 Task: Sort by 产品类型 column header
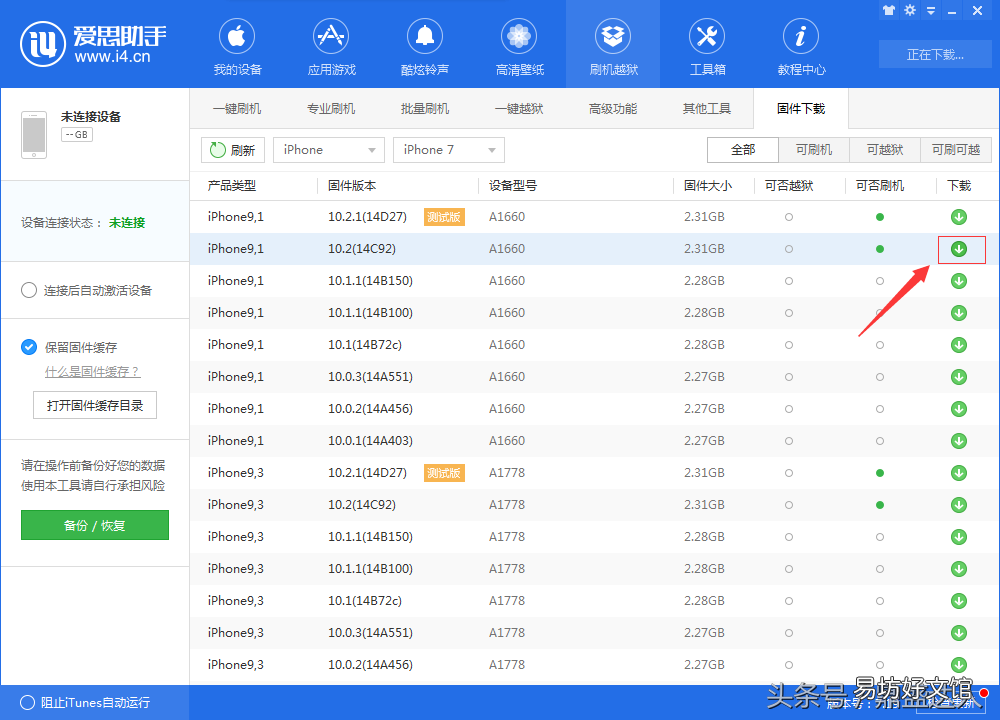click(232, 186)
